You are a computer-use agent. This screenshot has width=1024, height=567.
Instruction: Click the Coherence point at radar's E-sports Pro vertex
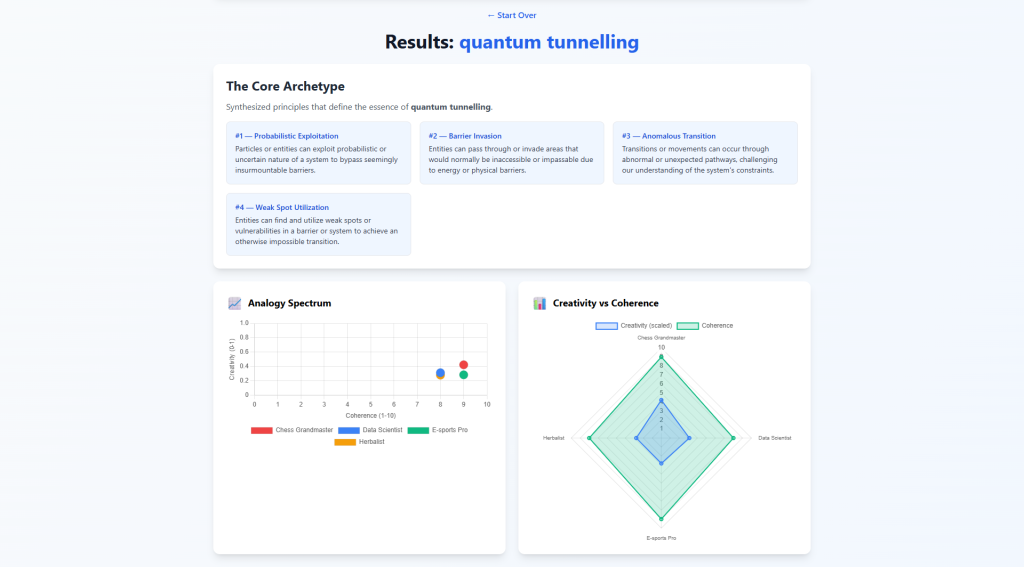[661, 519]
